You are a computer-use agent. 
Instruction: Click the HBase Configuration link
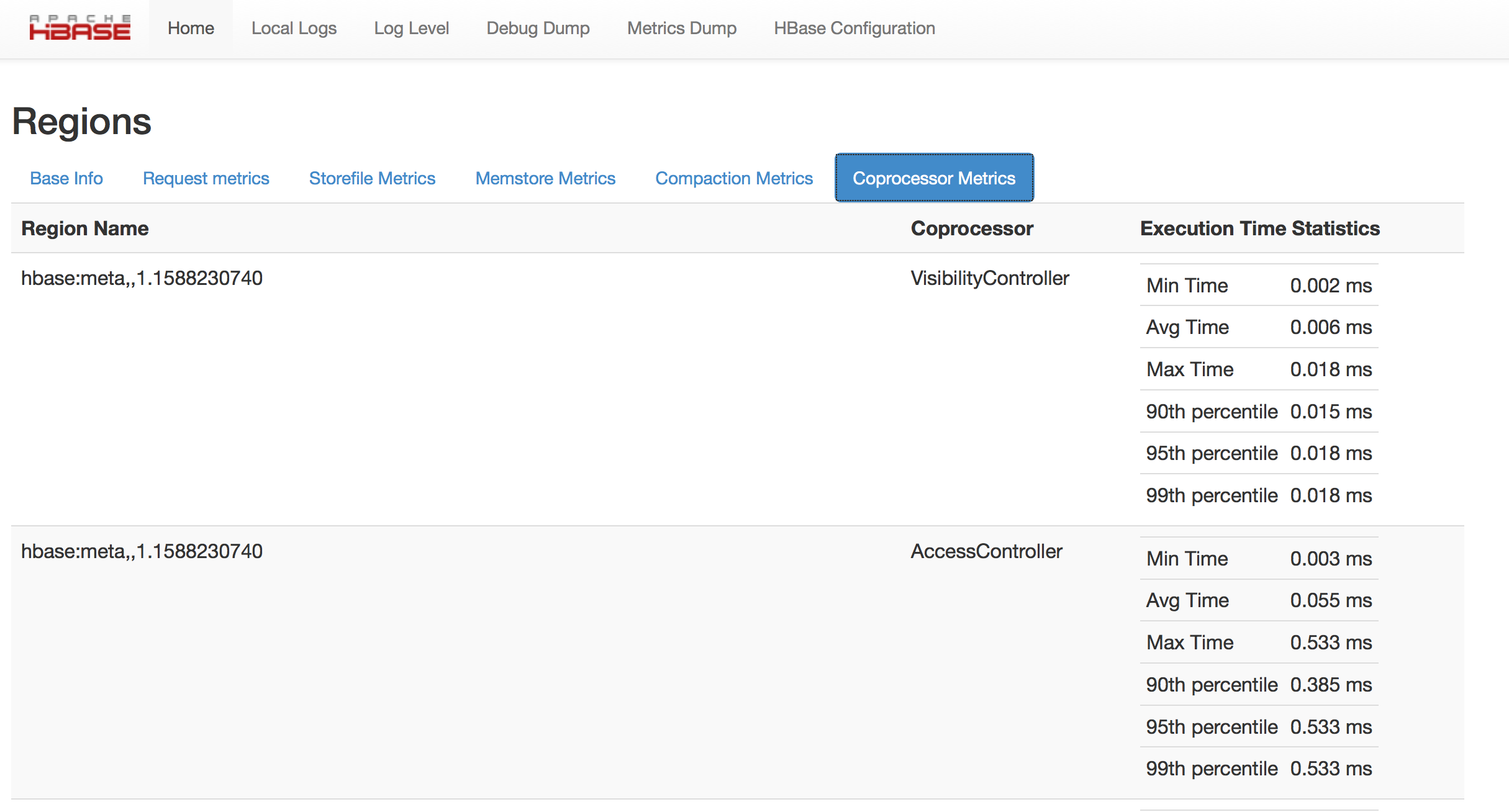855,28
